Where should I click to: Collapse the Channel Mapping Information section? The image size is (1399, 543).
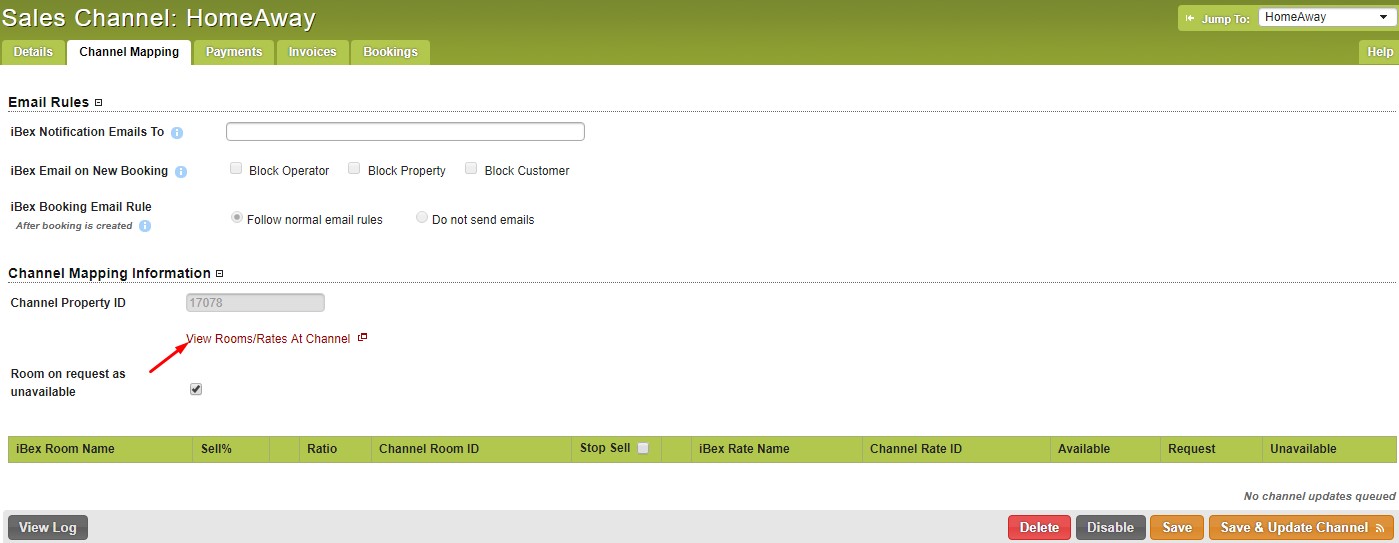[x=220, y=273]
